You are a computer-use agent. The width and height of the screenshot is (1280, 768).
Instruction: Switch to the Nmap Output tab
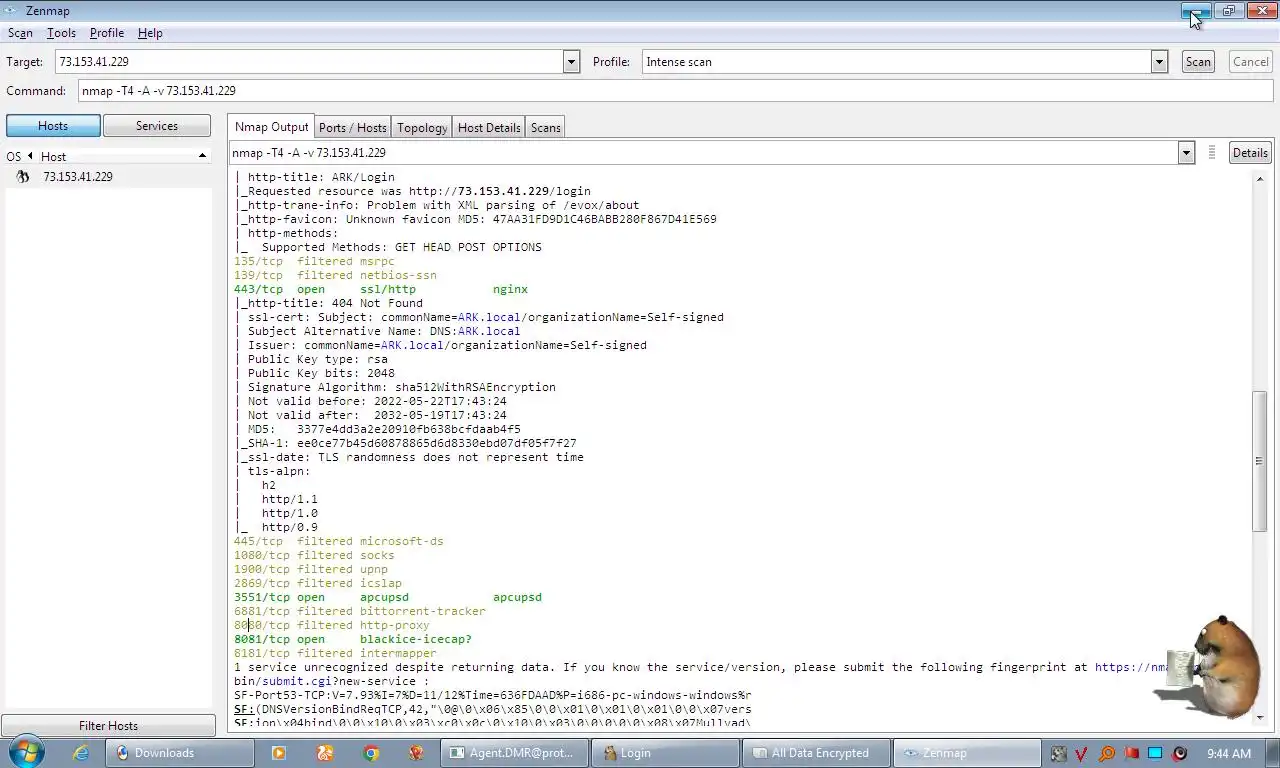(x=271, y=127)
